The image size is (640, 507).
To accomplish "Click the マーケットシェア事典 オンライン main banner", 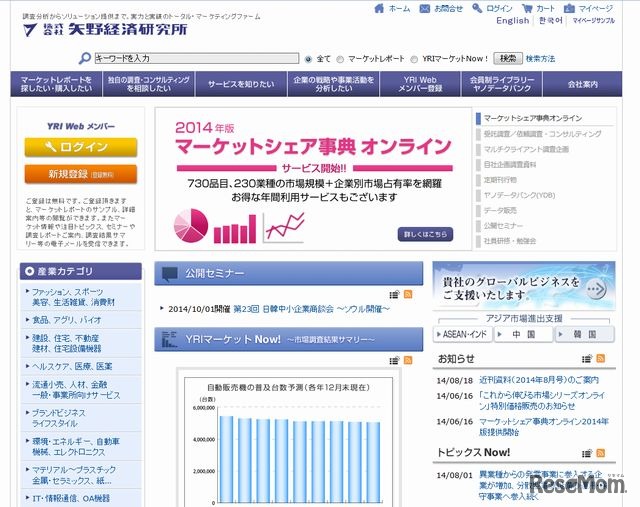I will 313,179.
